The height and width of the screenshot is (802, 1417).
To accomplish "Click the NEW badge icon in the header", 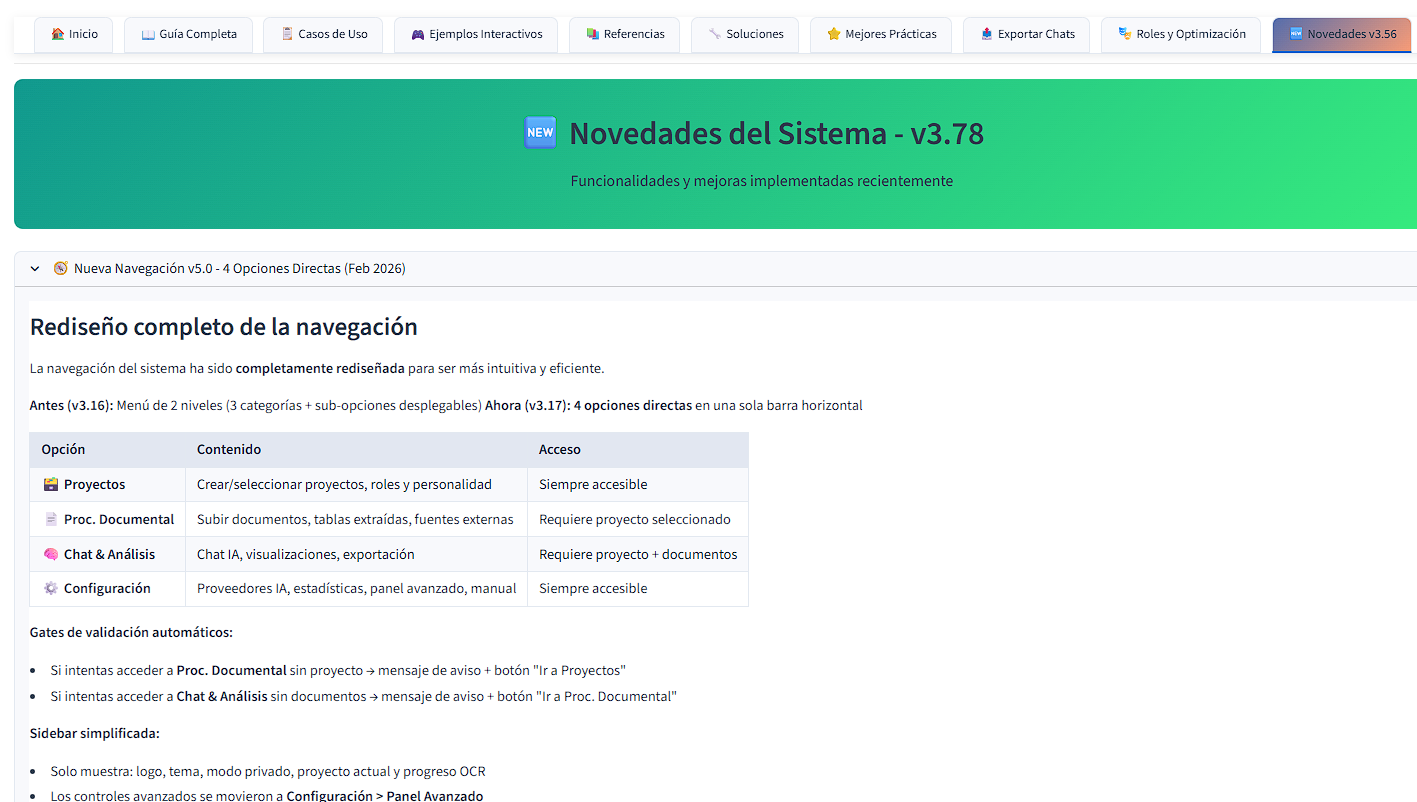I will 540,132.
